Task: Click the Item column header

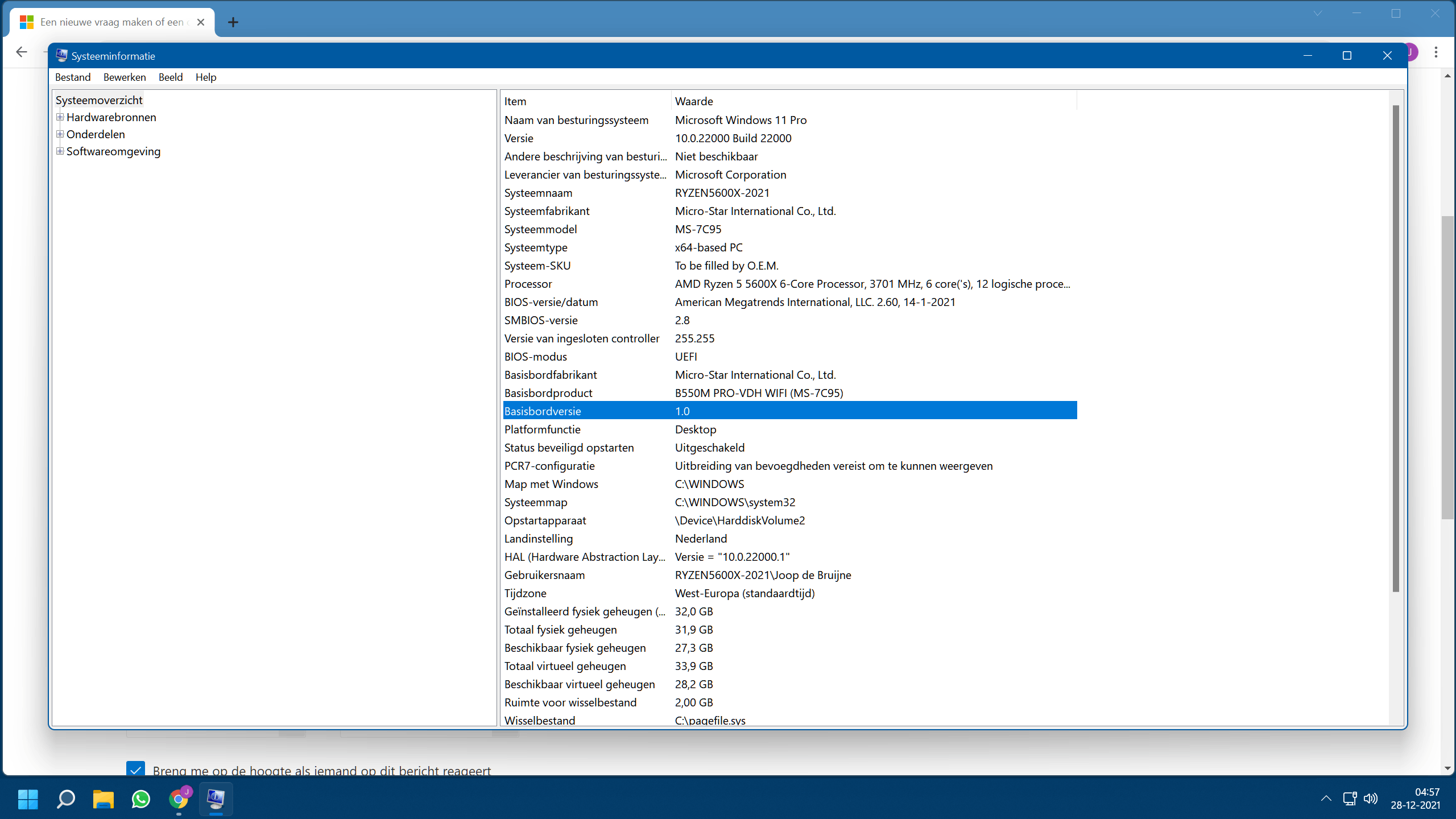Action: 586,101
